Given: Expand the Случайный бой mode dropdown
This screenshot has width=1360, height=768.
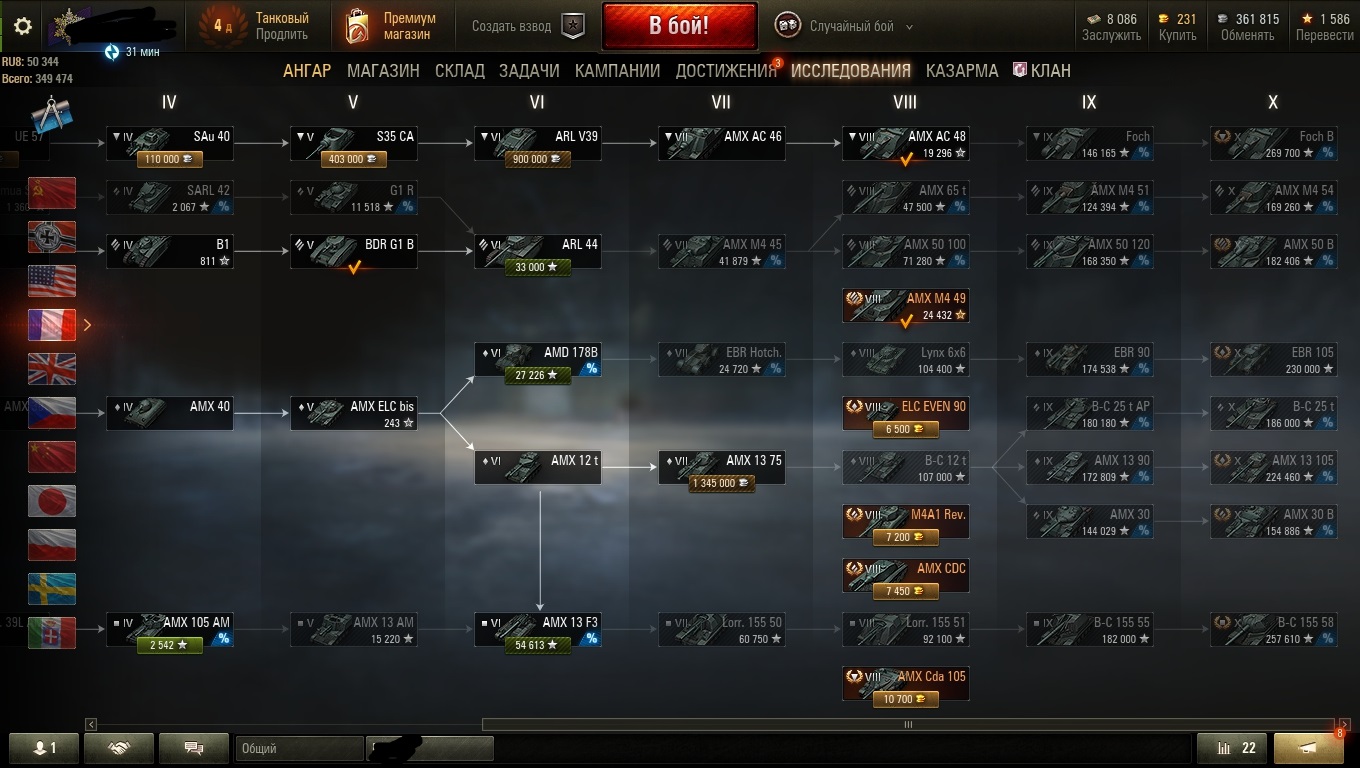Looking at the screenshot, I should point(909,27).
